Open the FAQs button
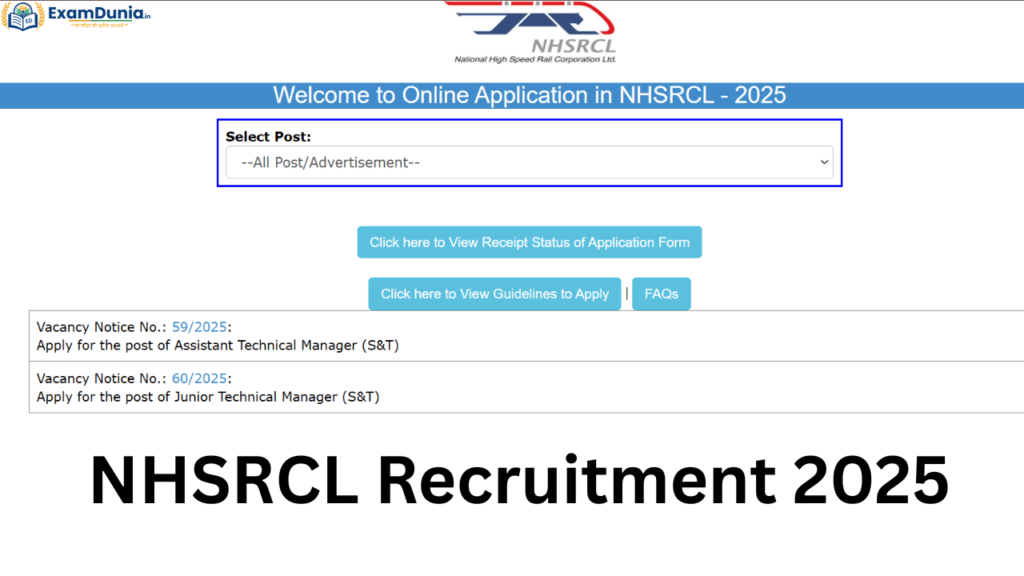Image resolution: width=1024 pixels, height=576 pixels. 661,294
